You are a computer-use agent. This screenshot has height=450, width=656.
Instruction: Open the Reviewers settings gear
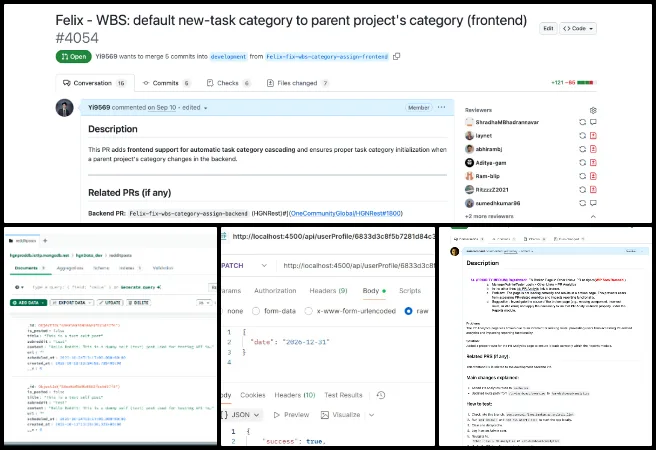[x=593, y=110]
